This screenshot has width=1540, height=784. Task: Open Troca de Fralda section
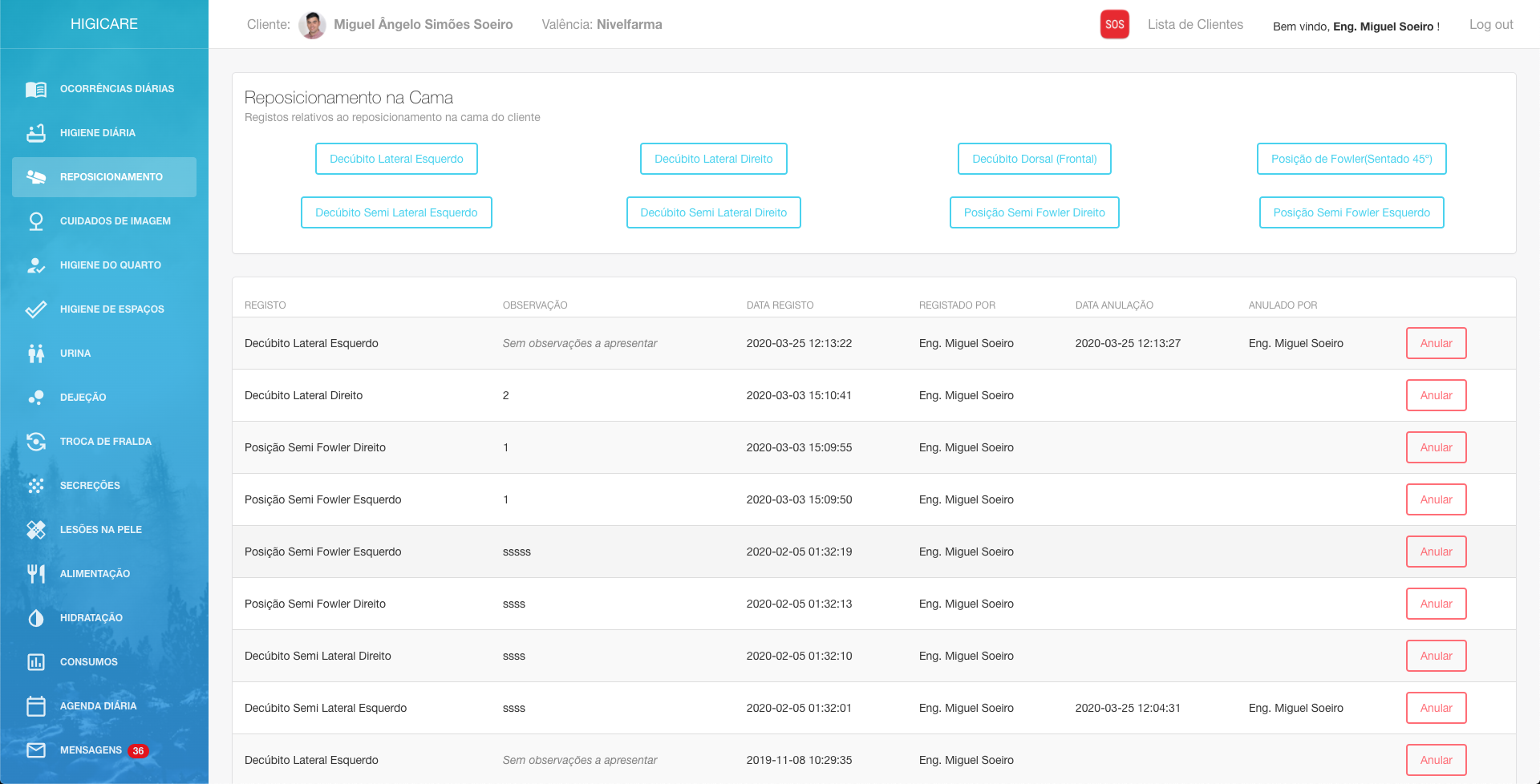pyautogui.click(x=106, y=442)
